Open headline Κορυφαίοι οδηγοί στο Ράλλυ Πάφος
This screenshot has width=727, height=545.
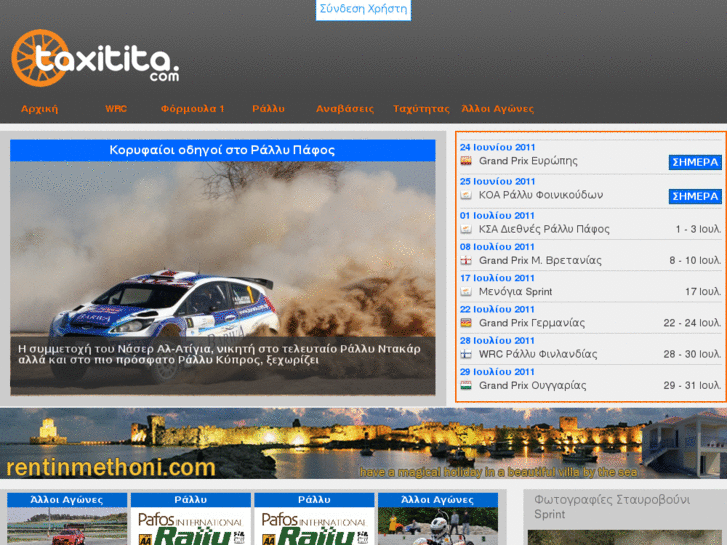[223, 150]
